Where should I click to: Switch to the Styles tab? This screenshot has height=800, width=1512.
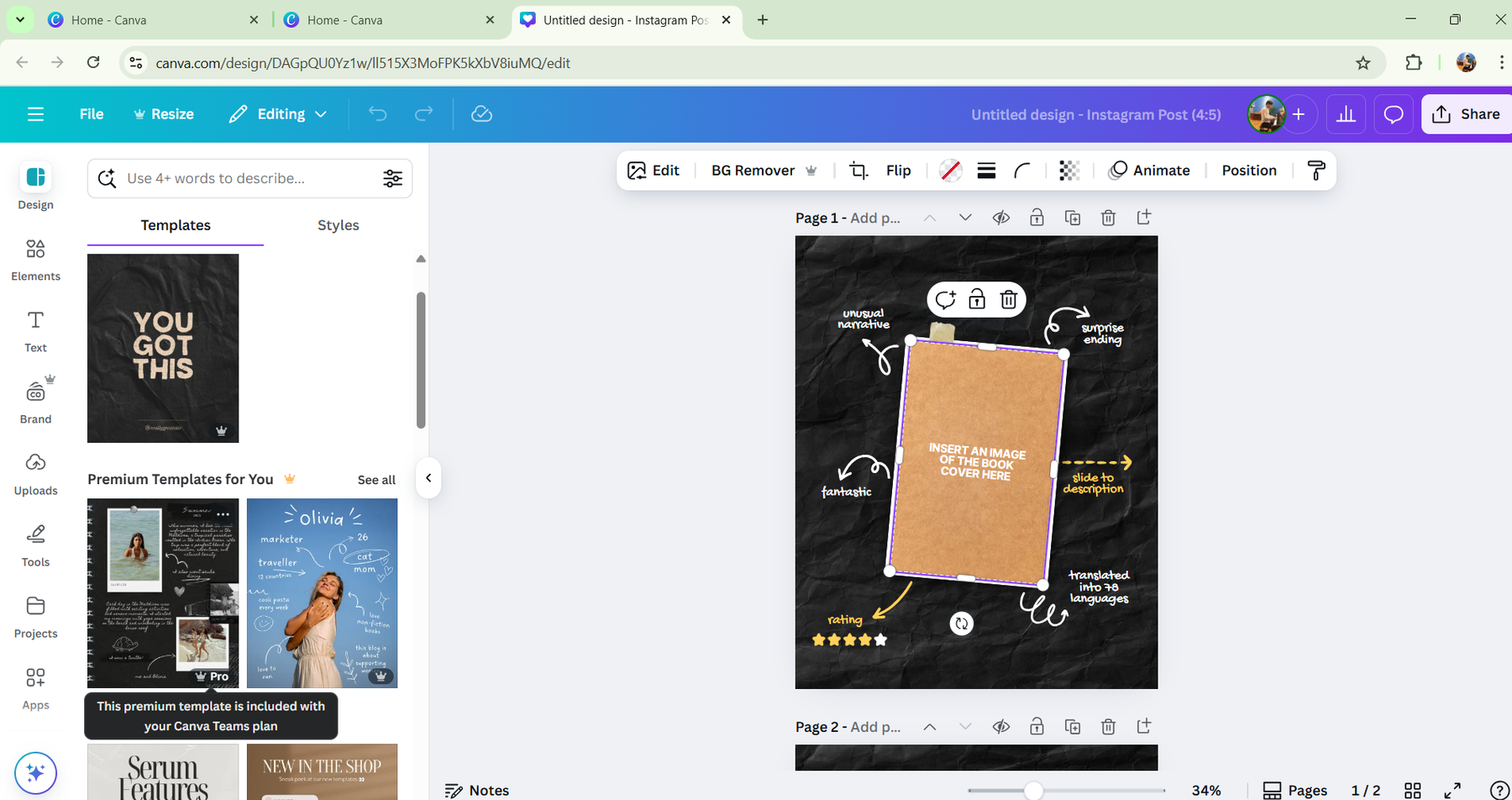338,225
